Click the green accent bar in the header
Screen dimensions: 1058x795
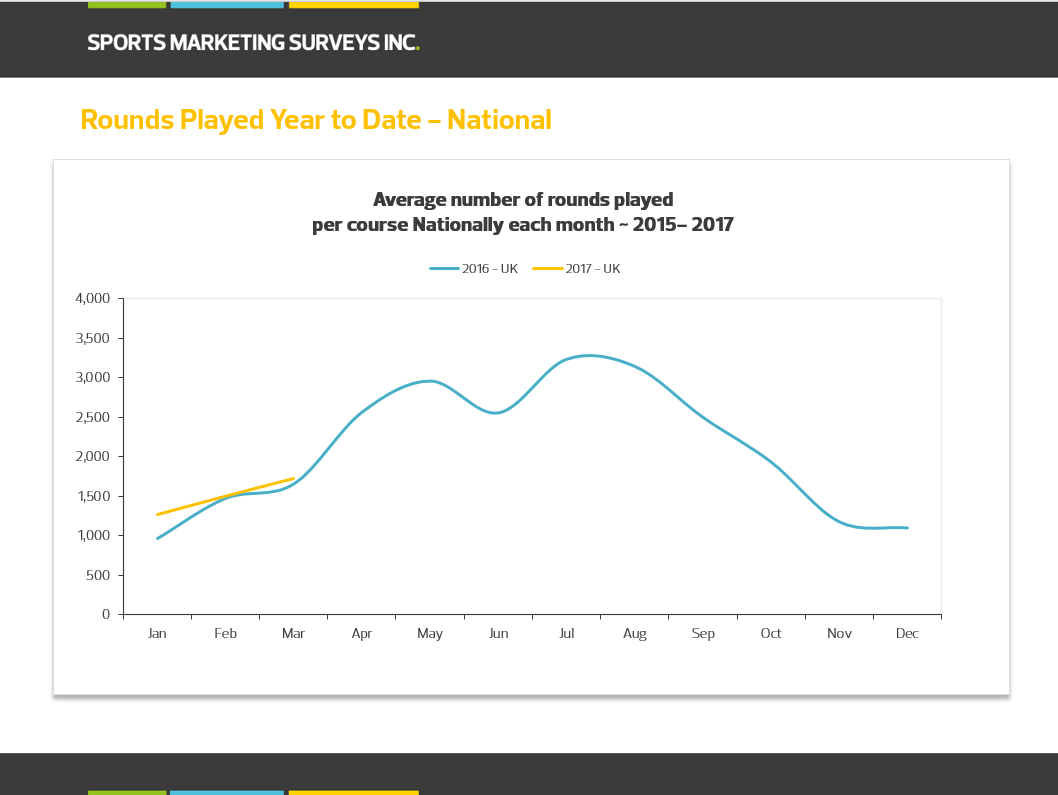coord(127,5)
